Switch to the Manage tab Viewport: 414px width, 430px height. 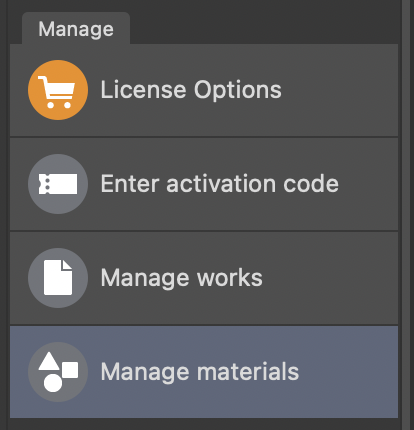pos(76,29)
